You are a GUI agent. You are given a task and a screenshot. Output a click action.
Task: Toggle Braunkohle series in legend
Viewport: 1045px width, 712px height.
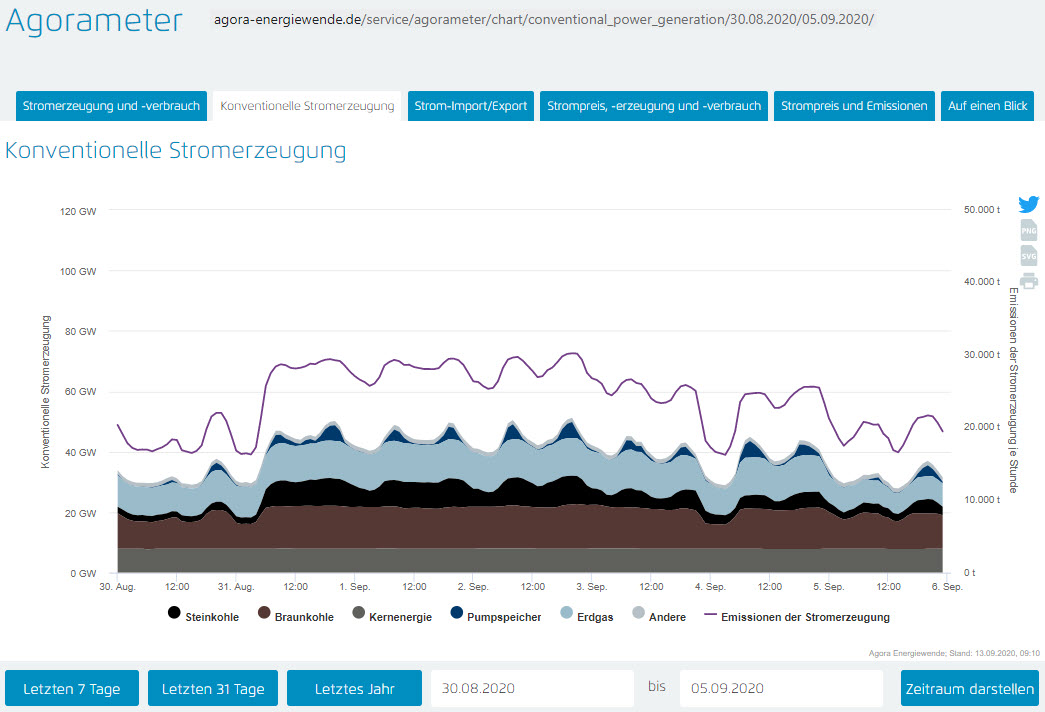click(297, 617)
